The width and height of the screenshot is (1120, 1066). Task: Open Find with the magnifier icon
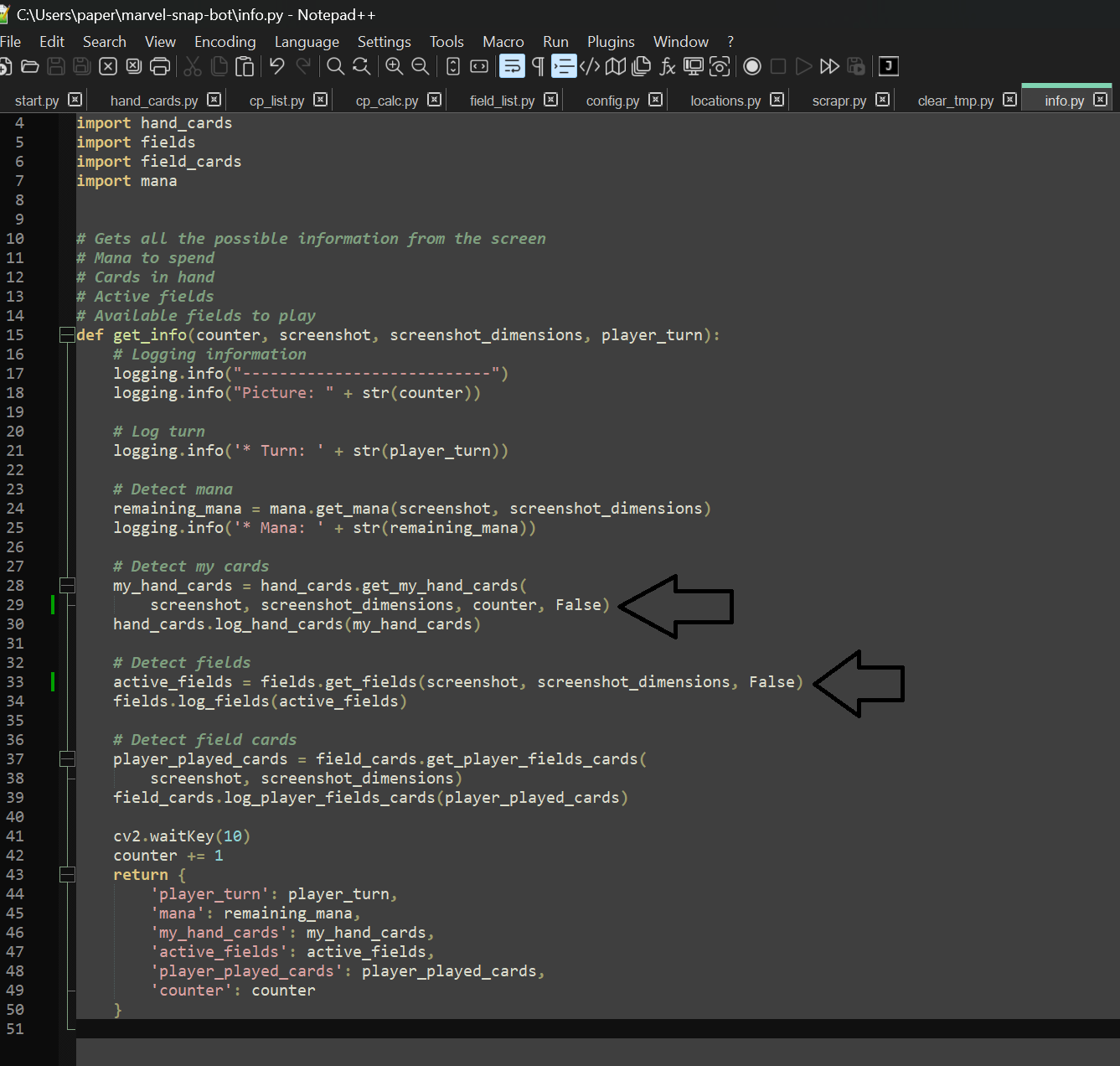coord(335,66)
